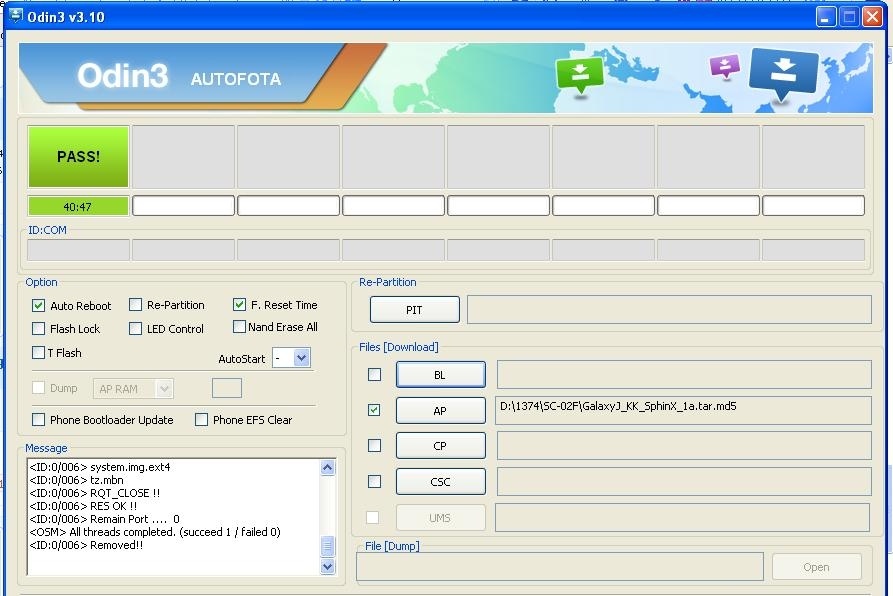Click the File [Dump] path field
893x596 pixels.
[x=560, y=567]
